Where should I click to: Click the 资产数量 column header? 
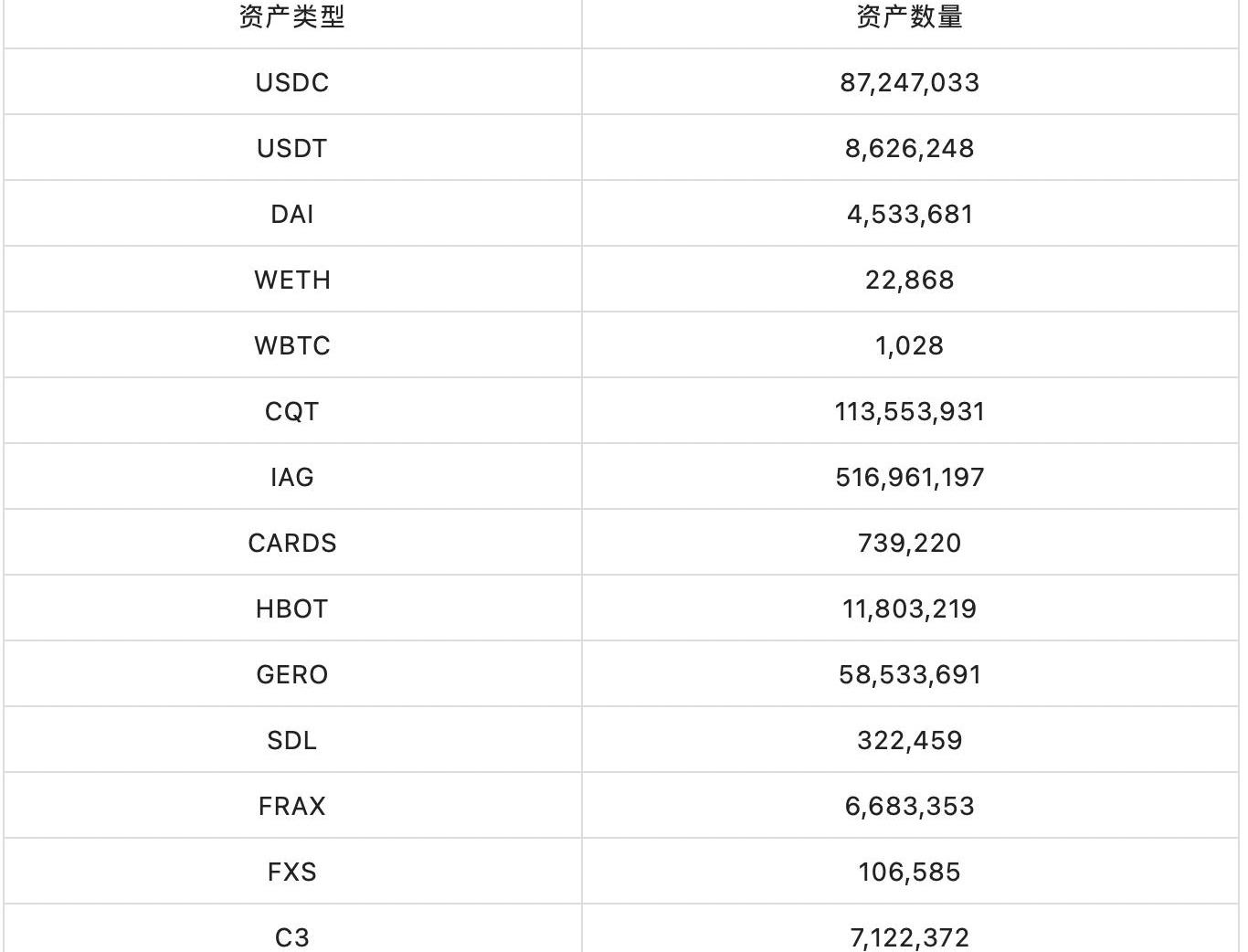[x=909, y=17]
